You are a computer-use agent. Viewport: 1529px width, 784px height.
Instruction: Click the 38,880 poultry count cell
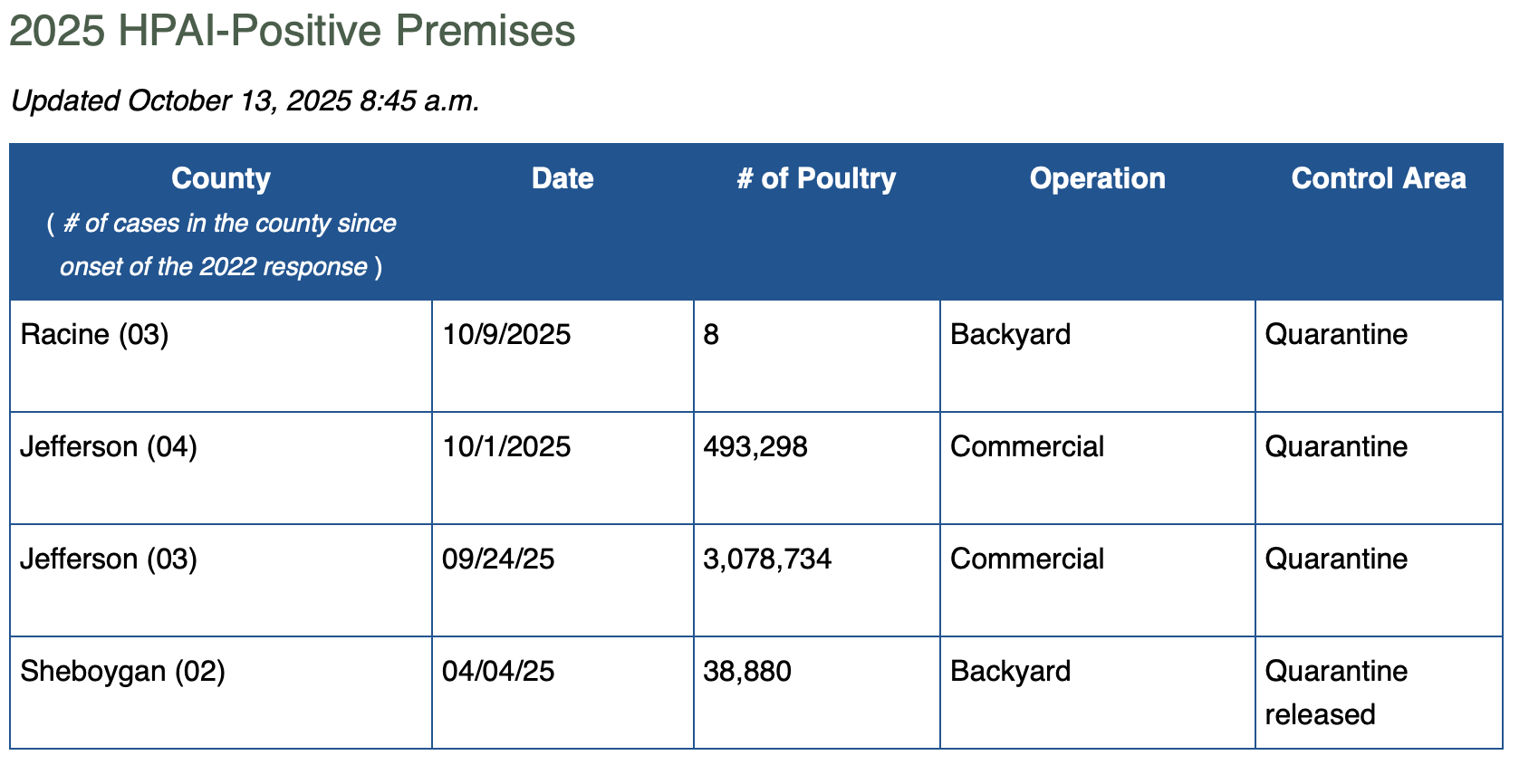(x=747, y=672)
